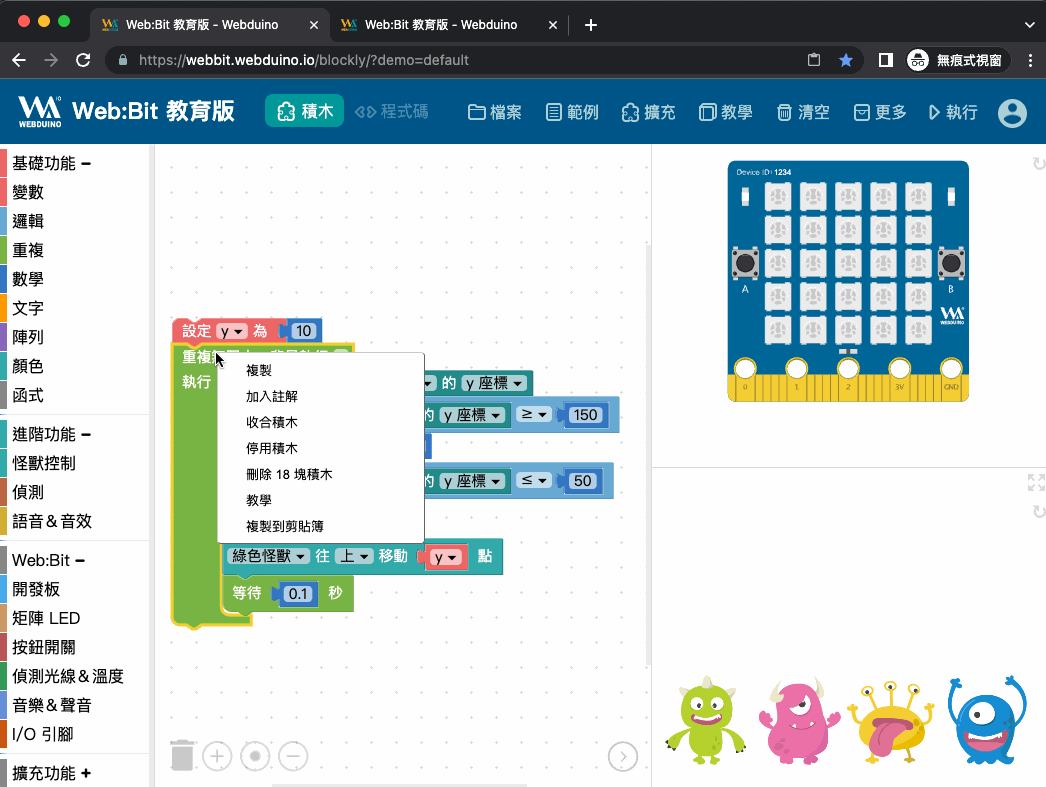Screen dimensions: 1046x787
Task: Open the 範例 examples menu
Action: coord(572,112)
